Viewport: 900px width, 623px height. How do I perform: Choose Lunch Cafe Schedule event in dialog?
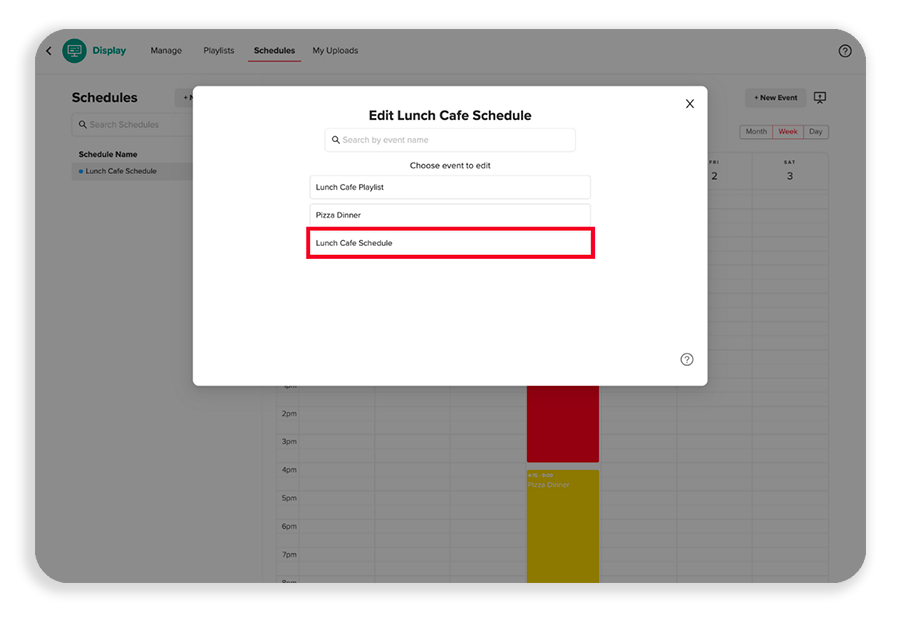pos(450,243)
